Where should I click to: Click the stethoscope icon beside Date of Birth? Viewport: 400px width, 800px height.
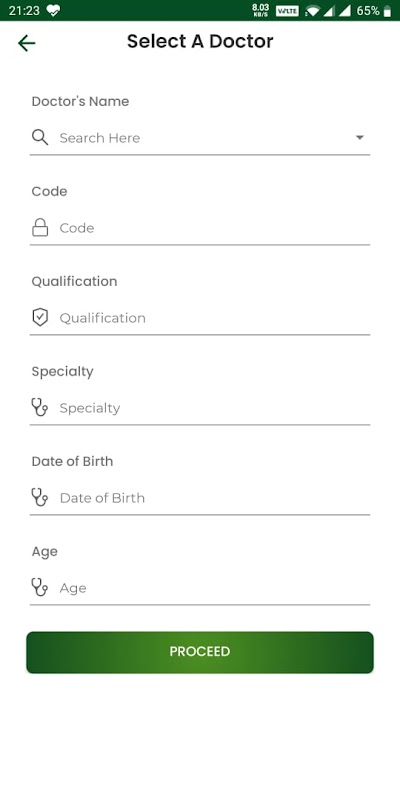coord(40,497)
